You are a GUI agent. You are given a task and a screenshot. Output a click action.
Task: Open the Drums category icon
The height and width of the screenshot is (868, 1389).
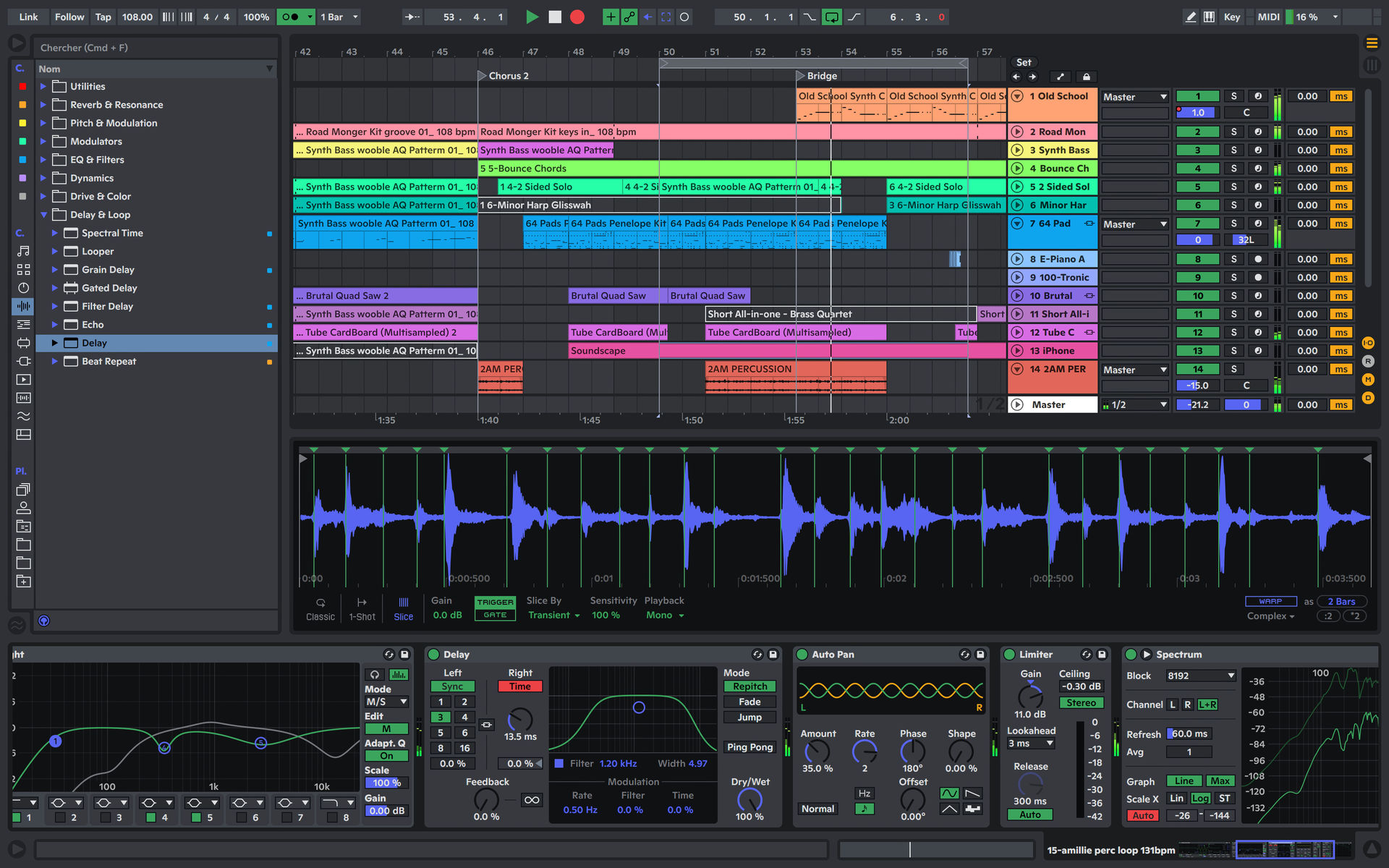click(x=23, y=269)
